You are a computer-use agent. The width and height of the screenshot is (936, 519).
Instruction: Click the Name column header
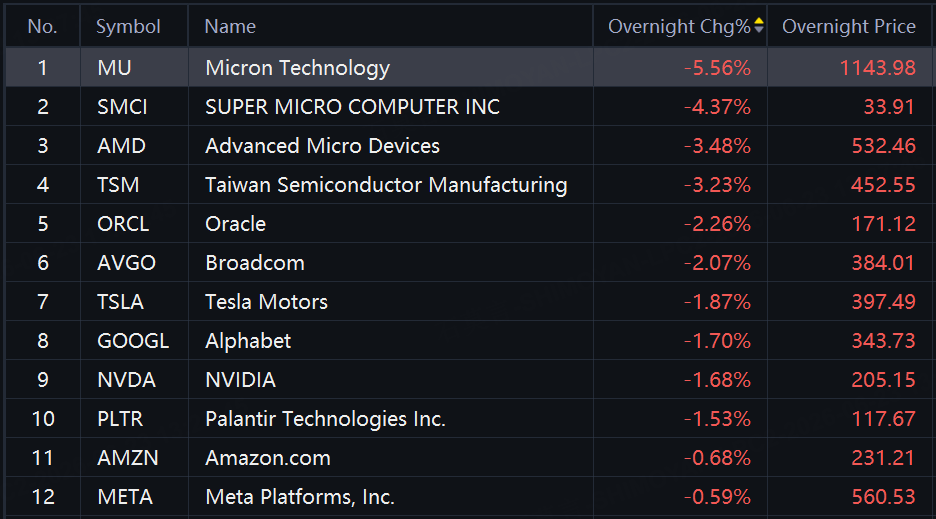[230, 26]
